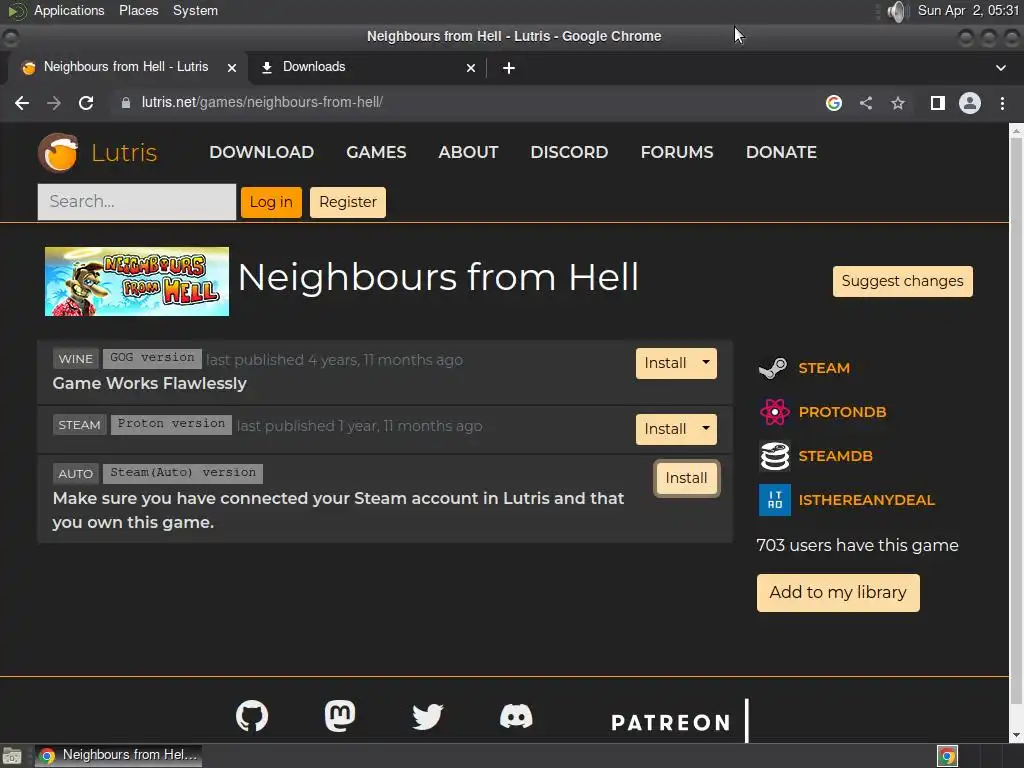The height and width of the screenshot is (768, 1024).
Task: Expand Install dropdown for GOG version
Action: pos(706,363)
